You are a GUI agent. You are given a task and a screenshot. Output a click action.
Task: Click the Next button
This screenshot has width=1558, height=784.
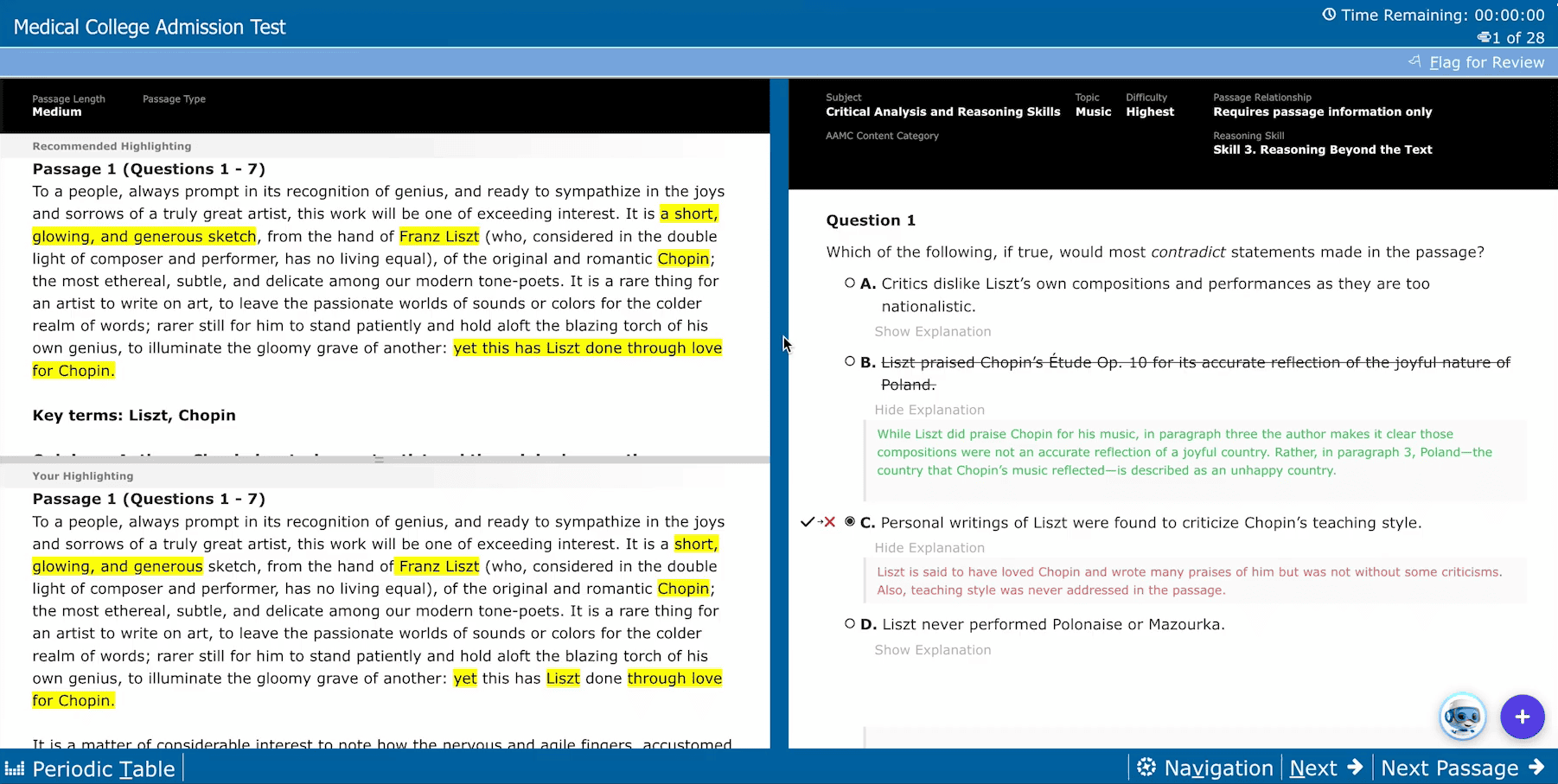(1313, 767)
